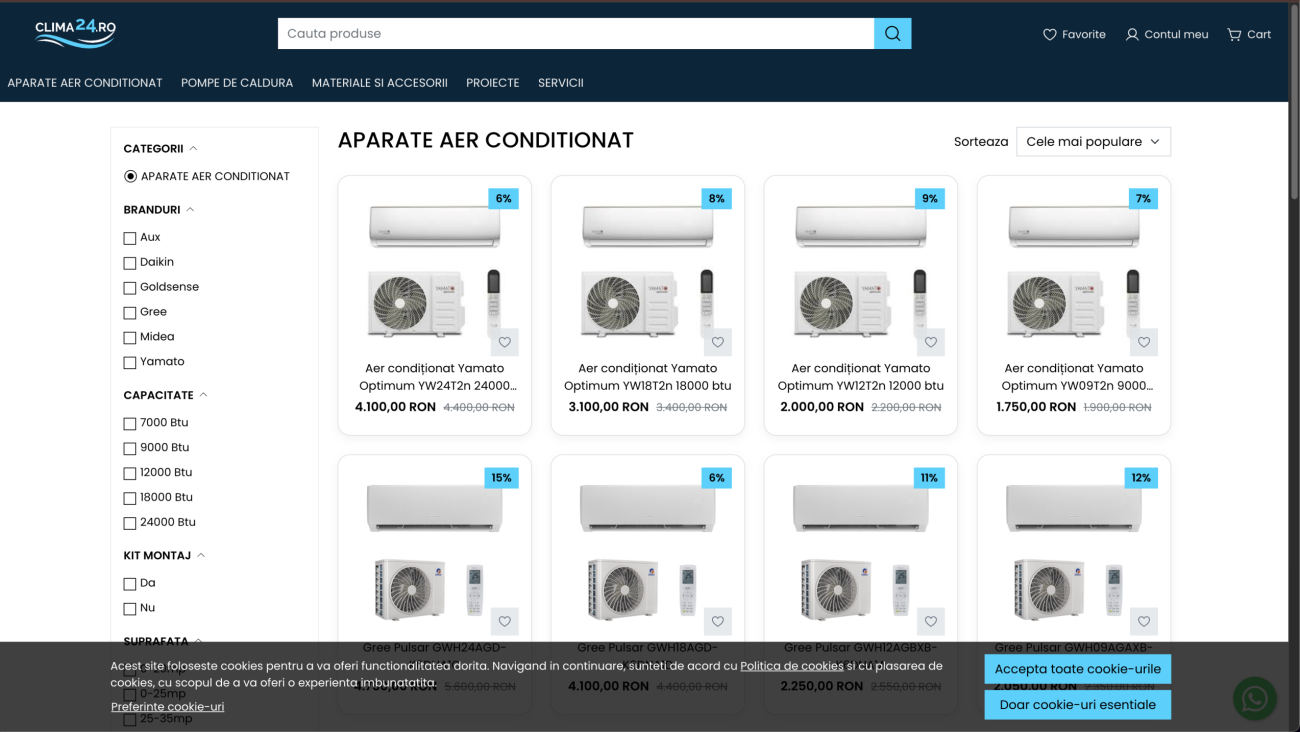
Task: Click the Contul meu account icon
Action: pyautogui.click(x=1132, y=35)
